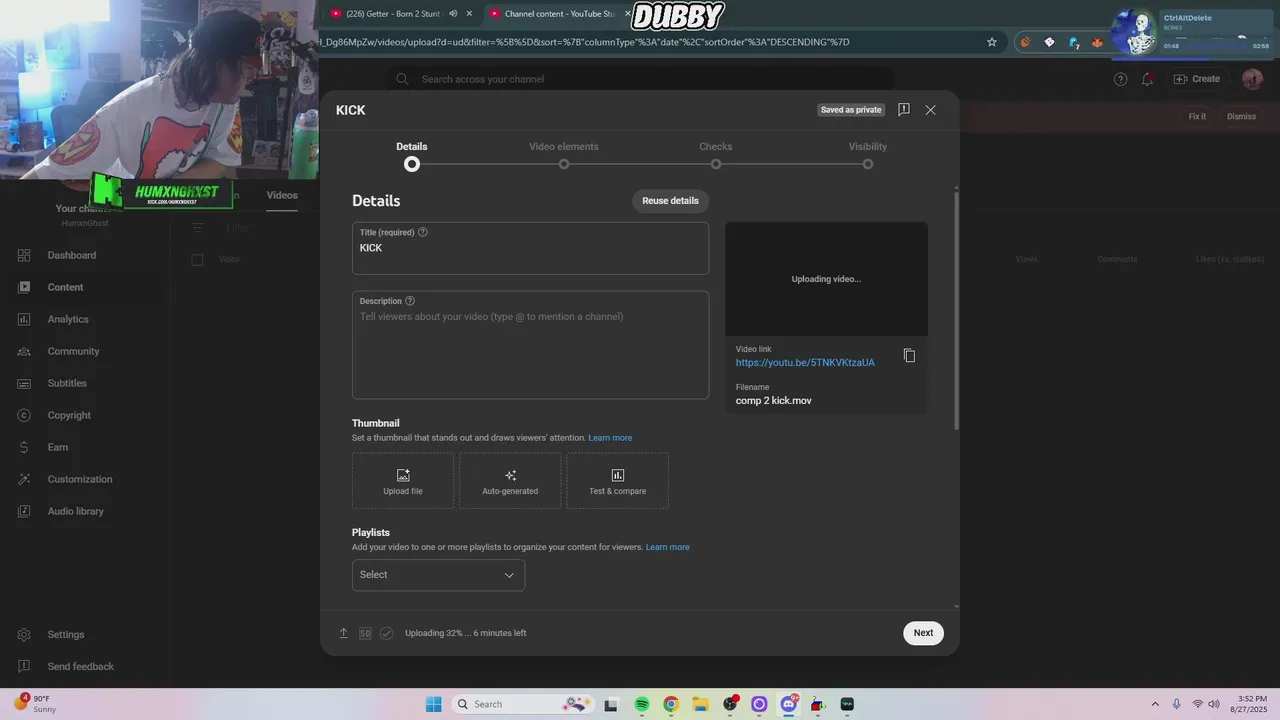This screenshot has width=1280, height=720.
Task: Go to the Checks step
Action: 716,156
